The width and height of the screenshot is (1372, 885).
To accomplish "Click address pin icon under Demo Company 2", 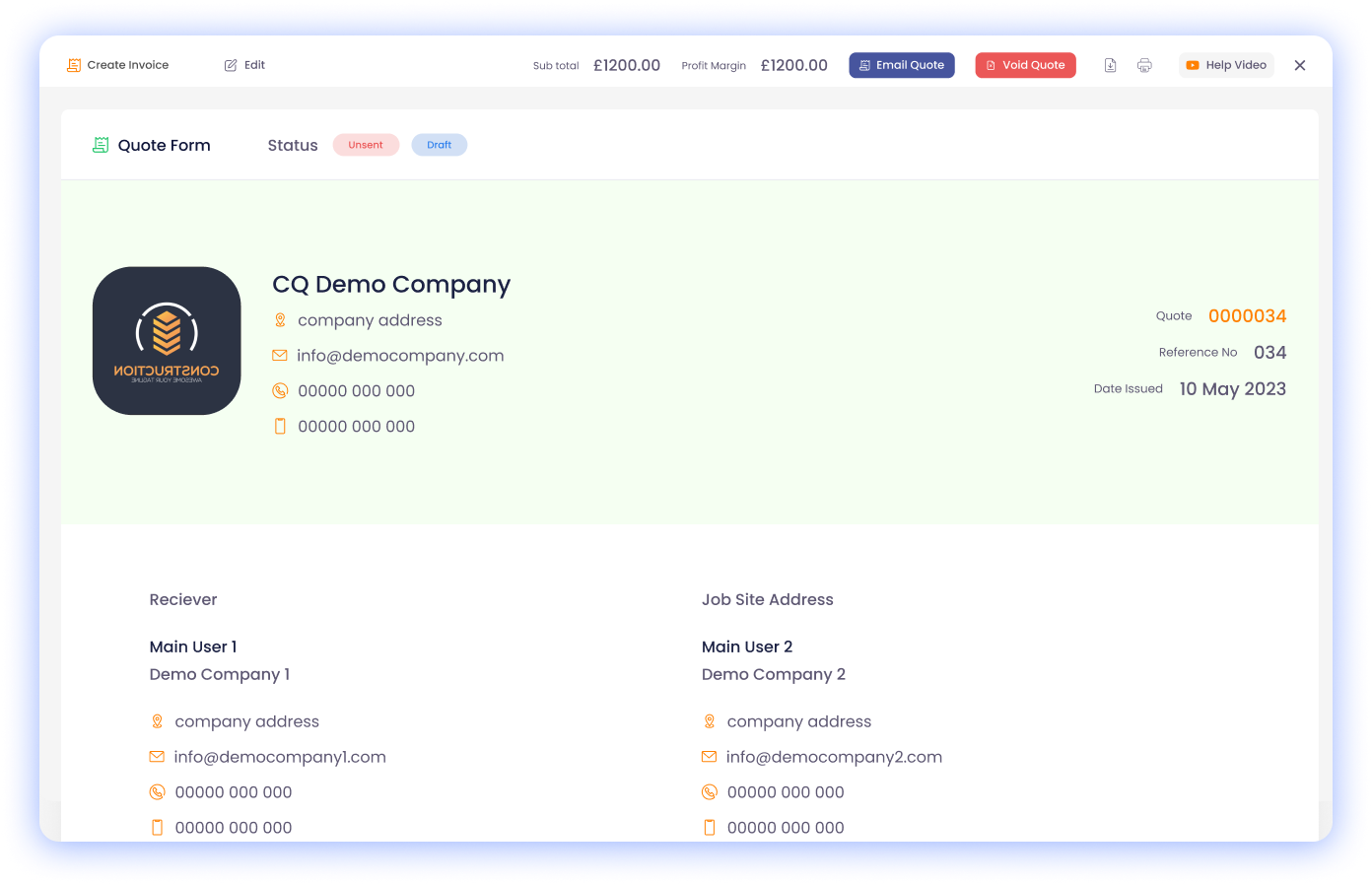I will (710, 721).
